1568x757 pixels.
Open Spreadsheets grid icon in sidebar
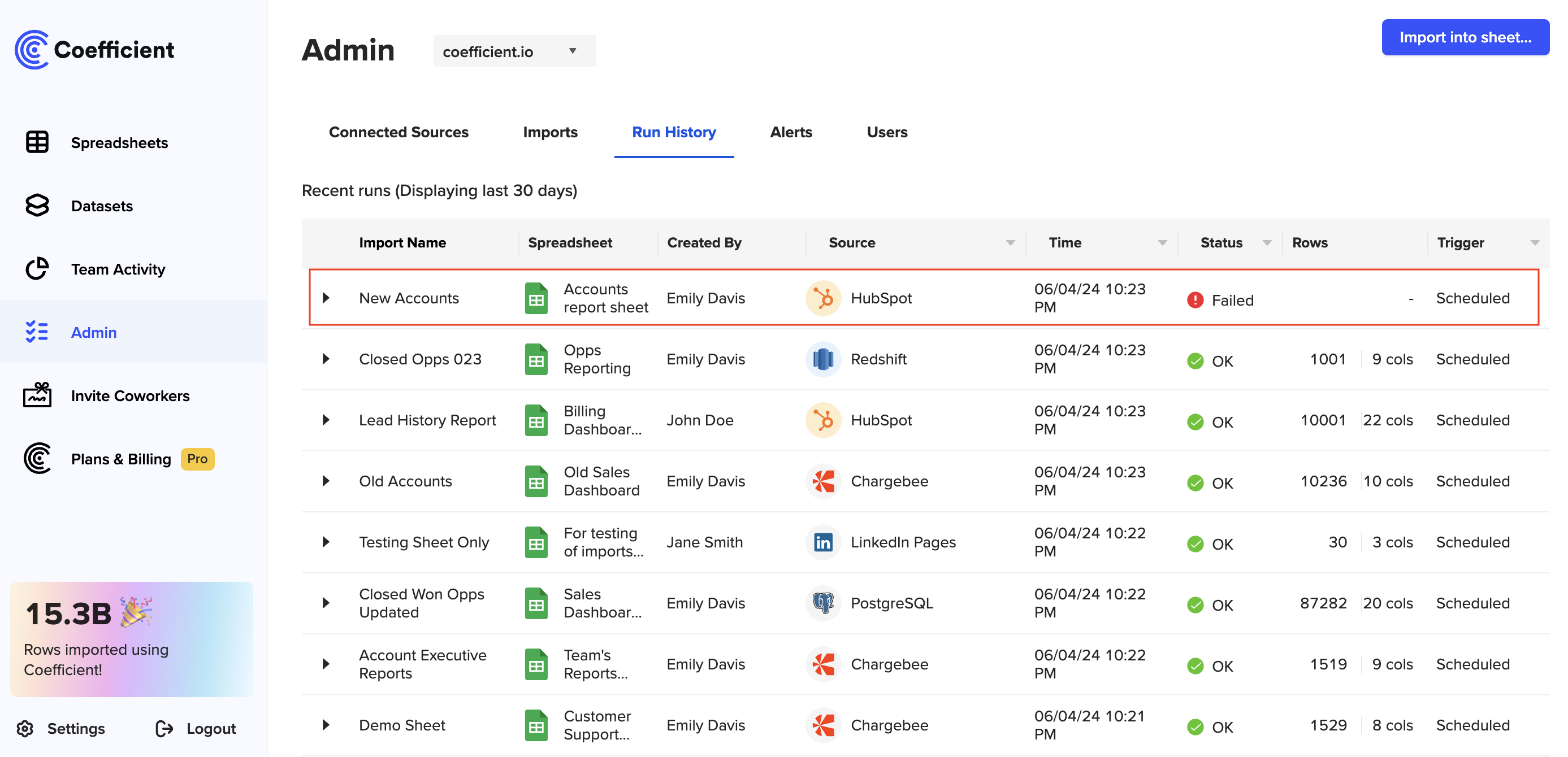[37, 142]
